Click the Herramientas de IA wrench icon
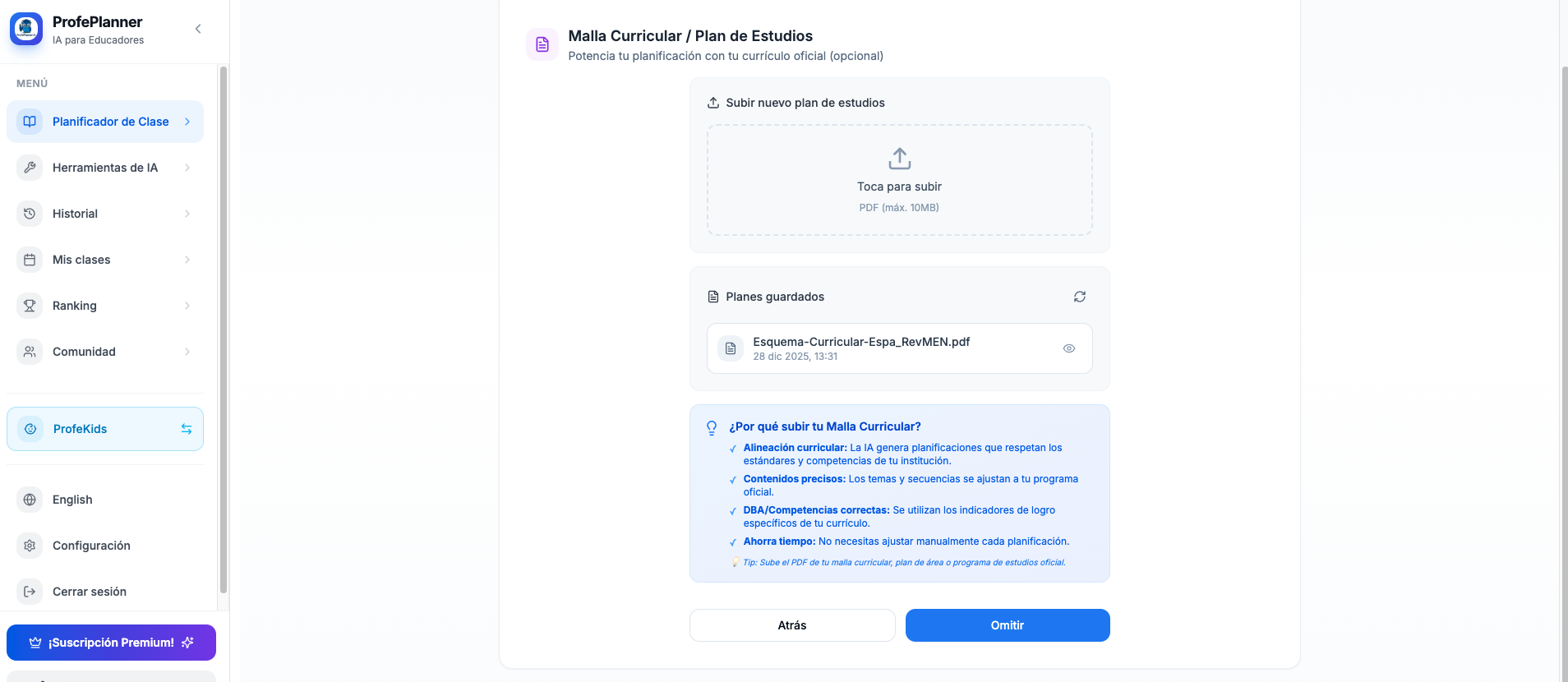The width and height of the screenshot is (1568, 682). [30, 168]
